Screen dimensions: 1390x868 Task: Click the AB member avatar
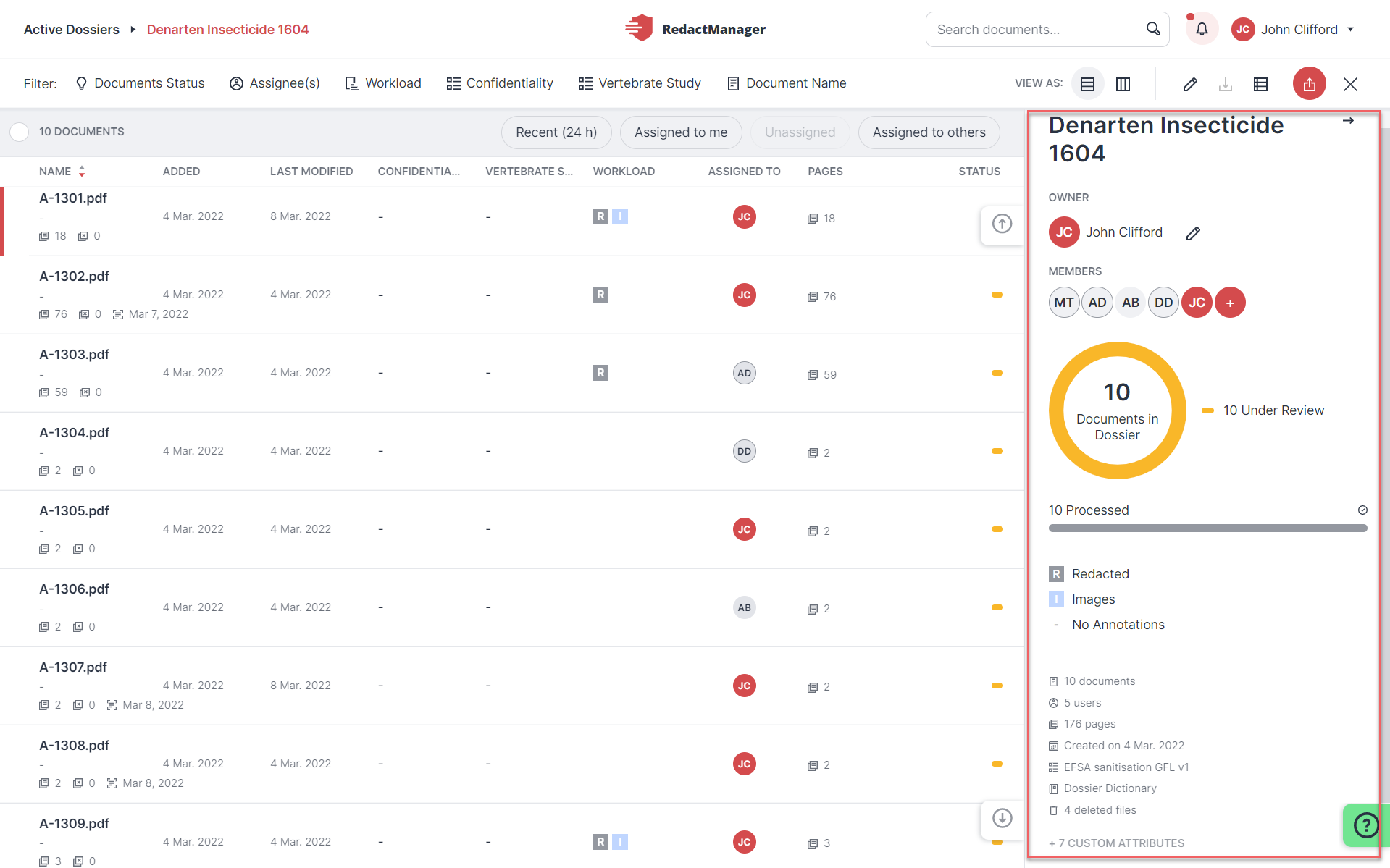coord(1131,303)
